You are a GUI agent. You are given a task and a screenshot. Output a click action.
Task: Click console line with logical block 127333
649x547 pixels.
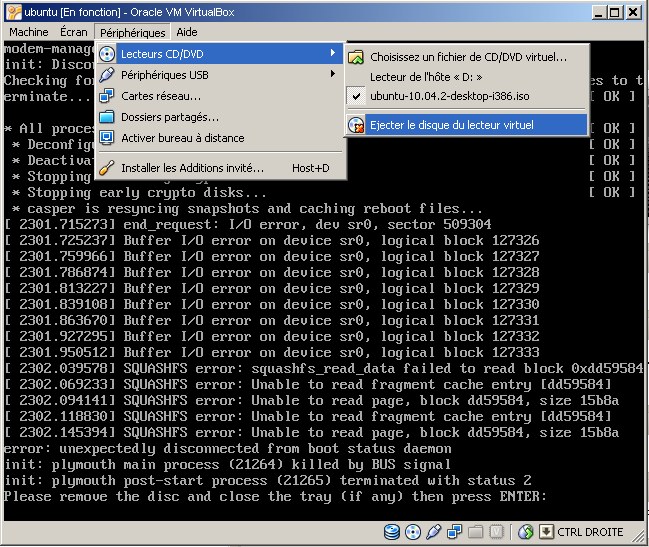(272, 353)
